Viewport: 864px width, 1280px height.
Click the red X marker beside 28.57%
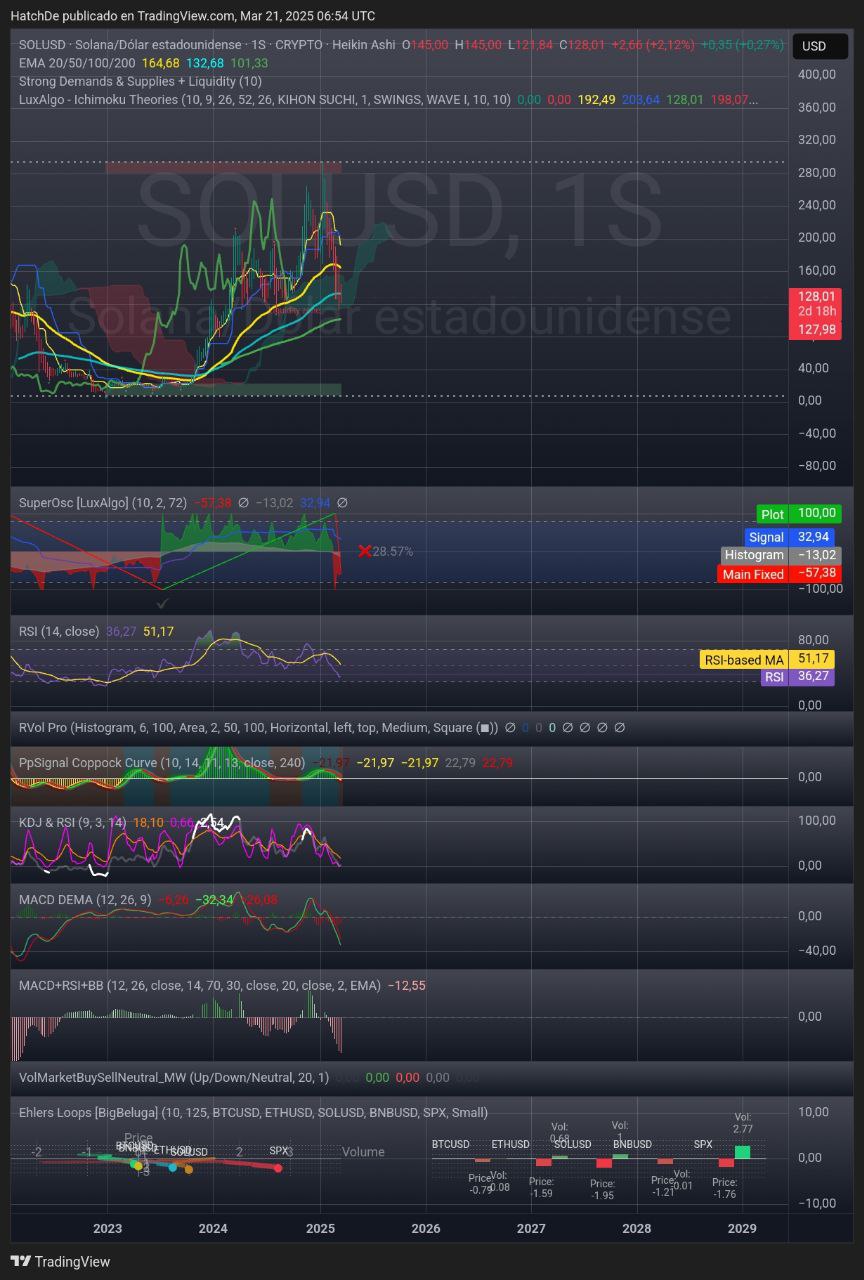click(x=365, y=551)
